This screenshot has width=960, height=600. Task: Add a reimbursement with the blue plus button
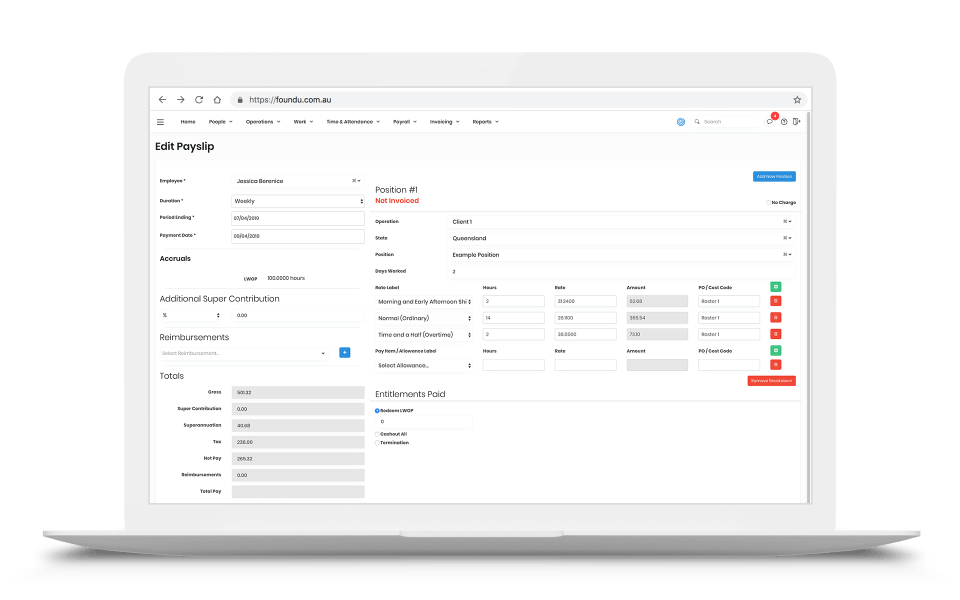[x=345, y=353]
